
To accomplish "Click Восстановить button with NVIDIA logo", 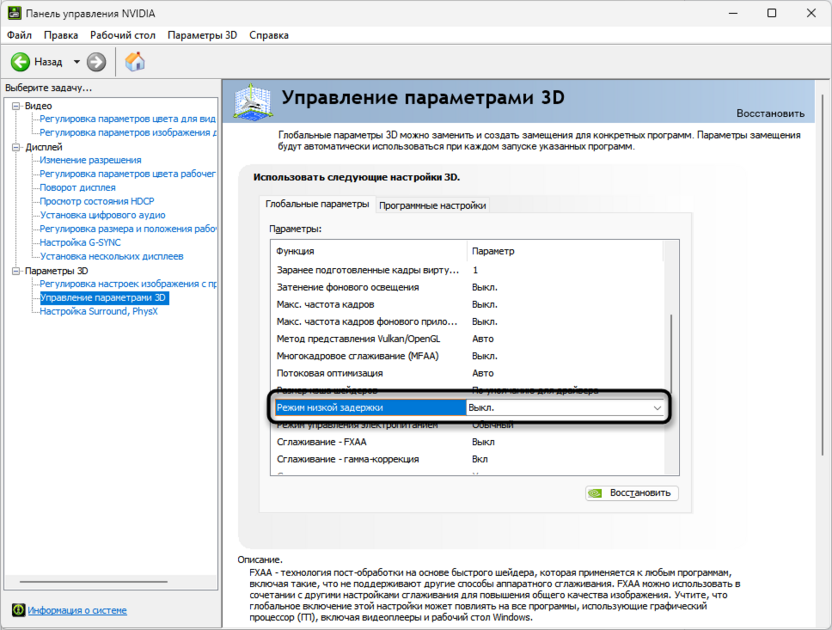I will tap(632, 493).
